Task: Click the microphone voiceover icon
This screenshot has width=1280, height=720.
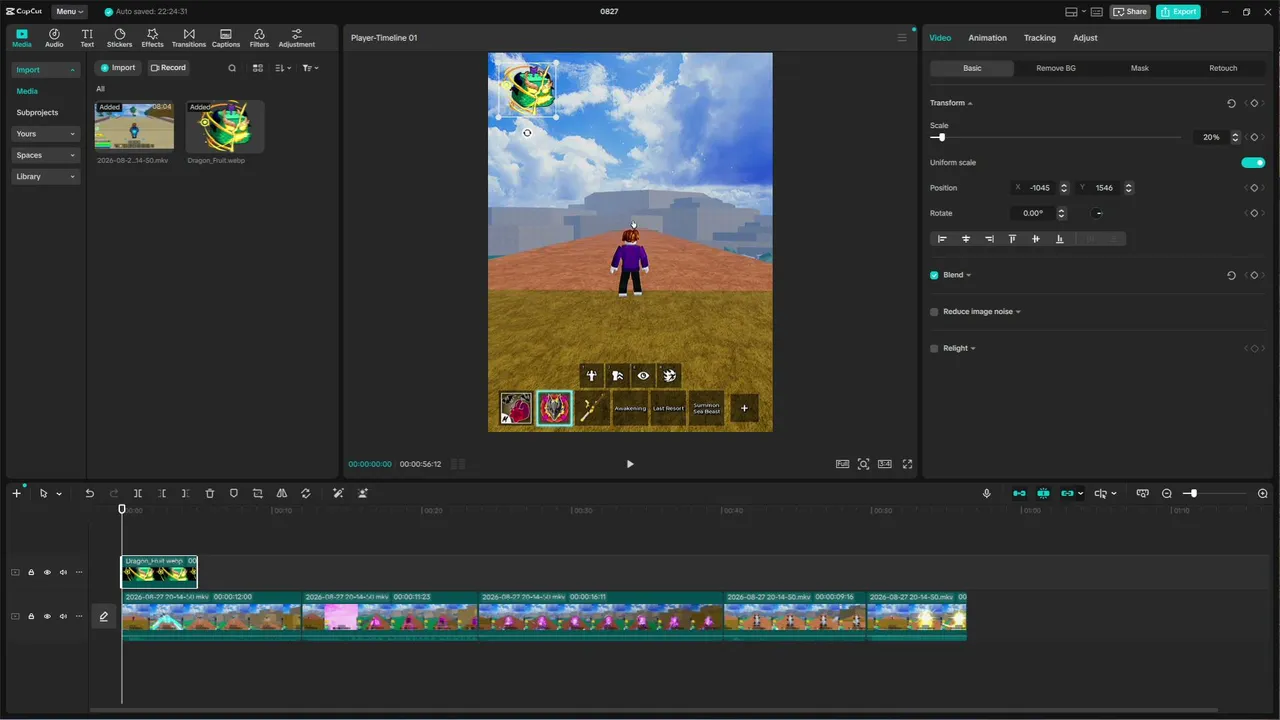Action: pyautogui.click(x=987, y=493)
